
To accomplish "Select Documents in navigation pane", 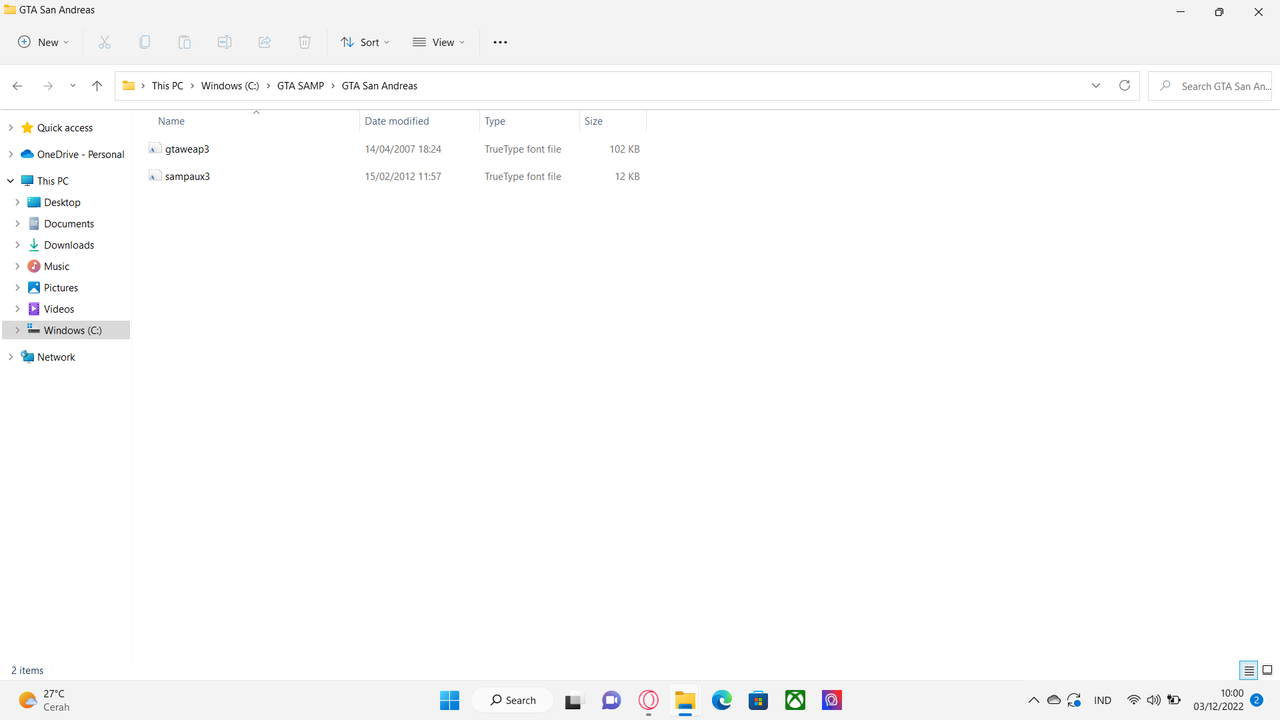I will pos(69,224).
